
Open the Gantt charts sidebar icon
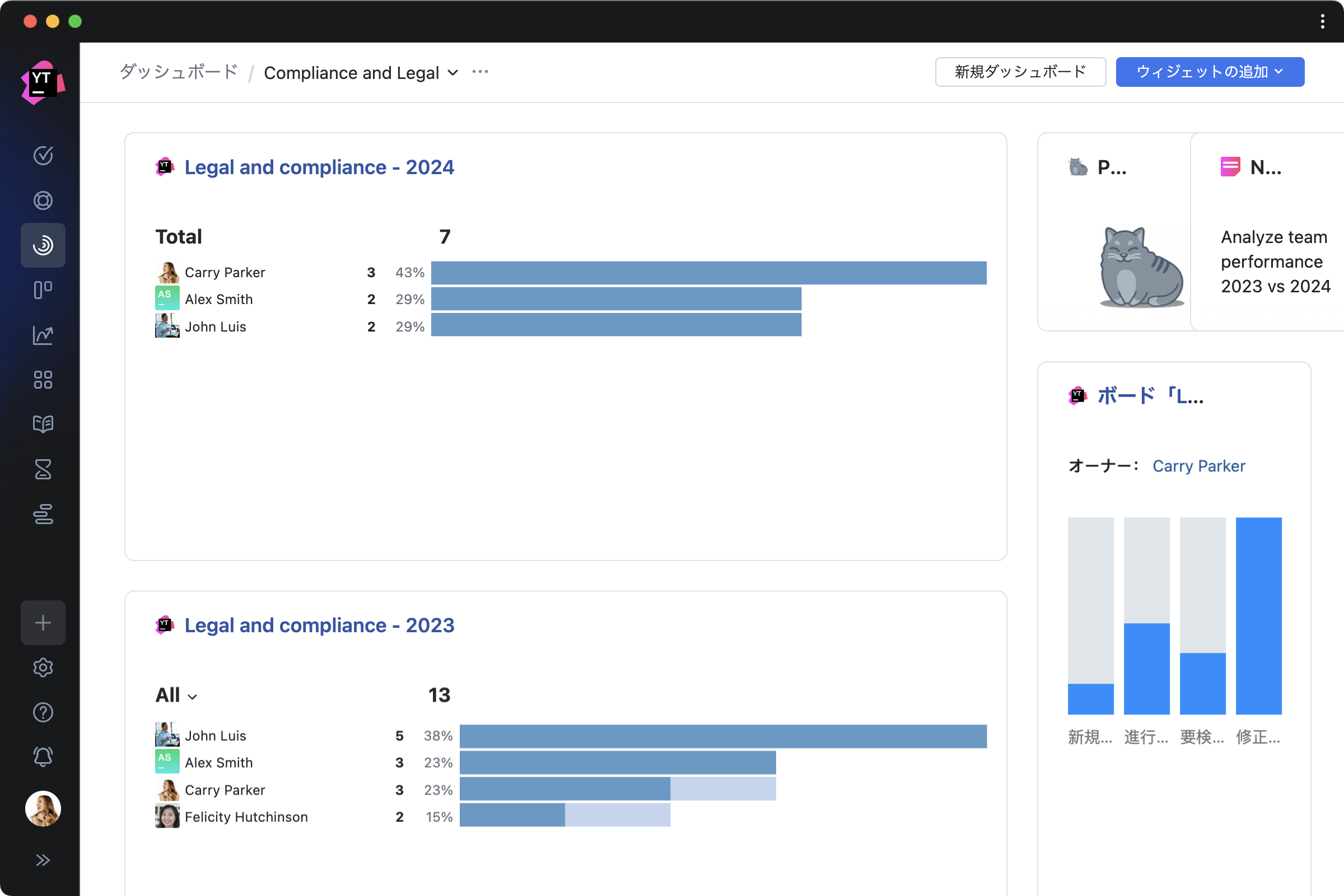43,514
